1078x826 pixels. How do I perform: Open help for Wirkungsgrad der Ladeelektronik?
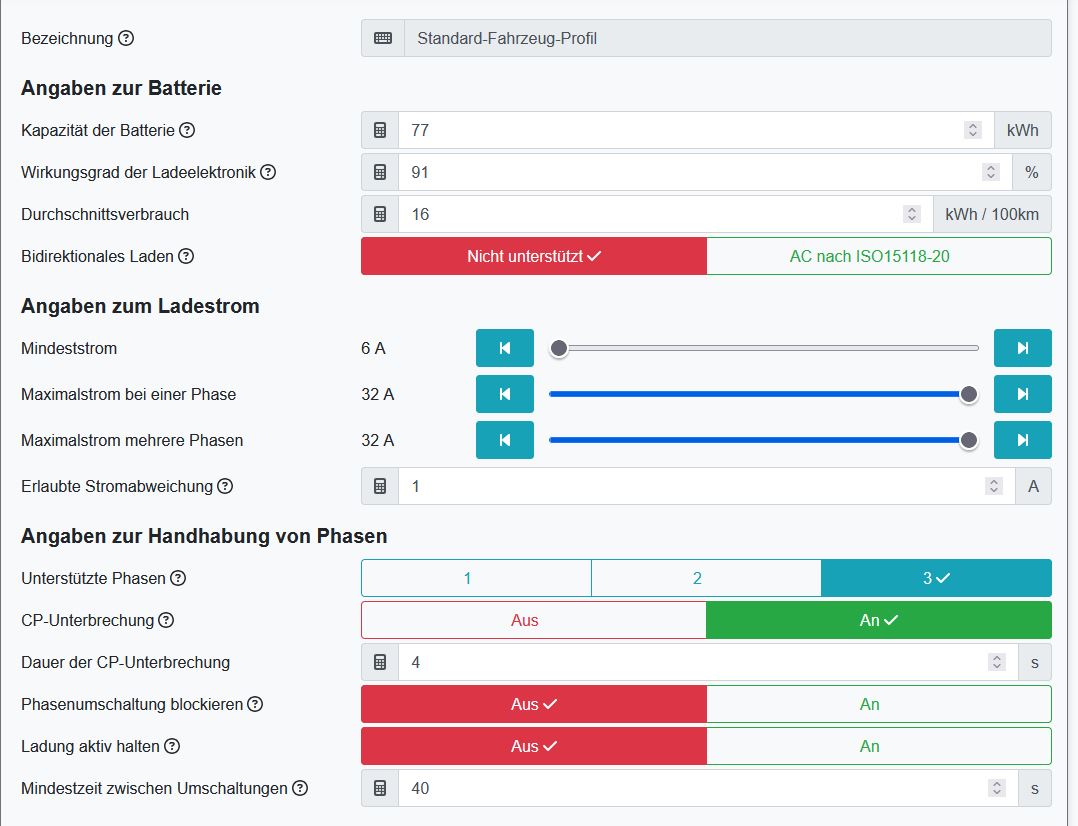click(x=268, y=172)
